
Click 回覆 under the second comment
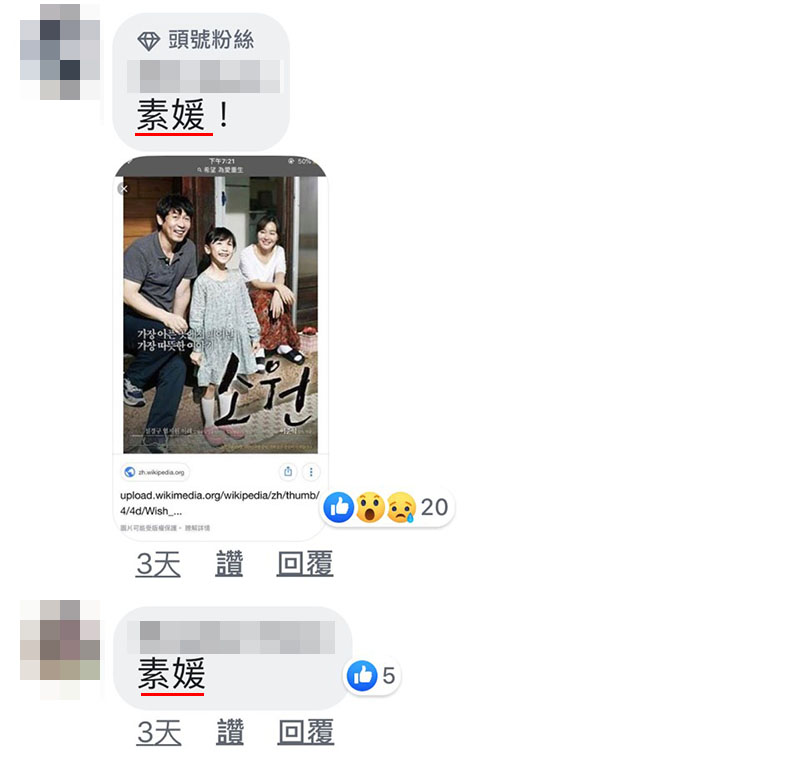pos(306,732)
